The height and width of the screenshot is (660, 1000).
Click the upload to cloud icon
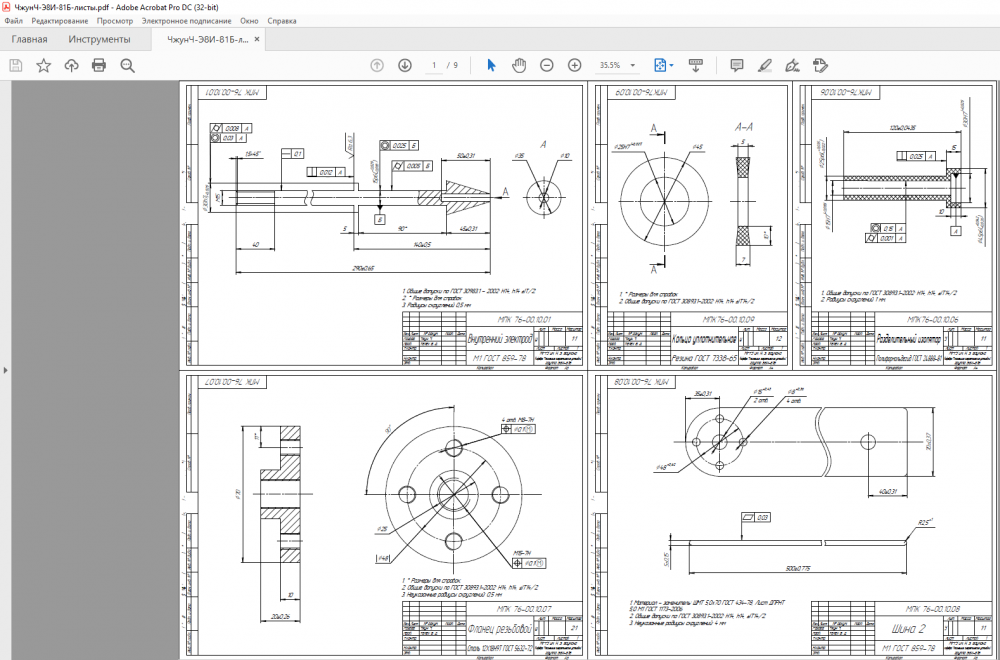pos(71,65)
